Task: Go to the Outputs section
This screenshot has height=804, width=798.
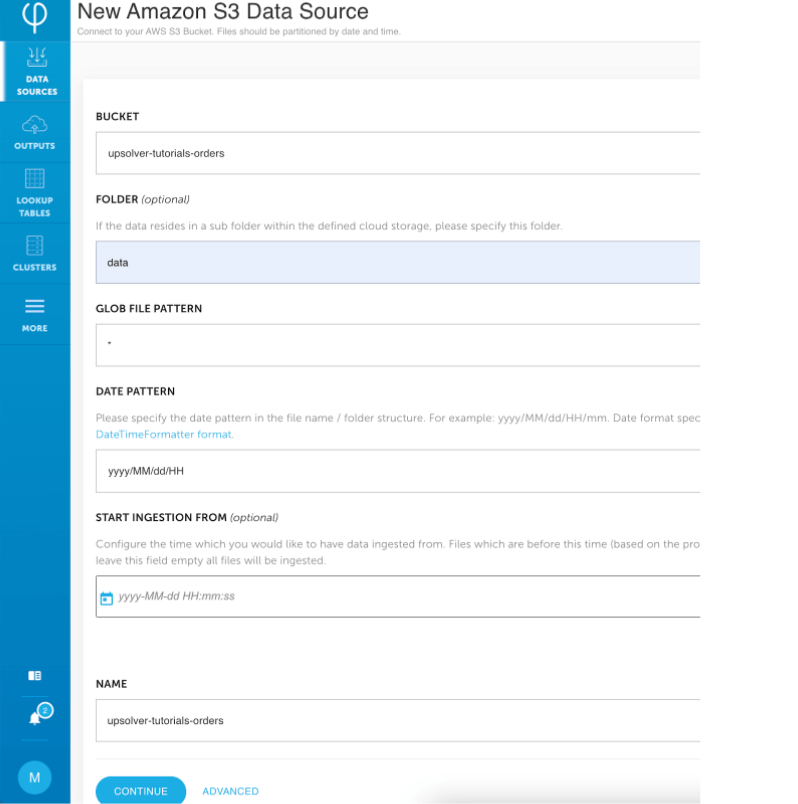Action: (x=35, y=133)
